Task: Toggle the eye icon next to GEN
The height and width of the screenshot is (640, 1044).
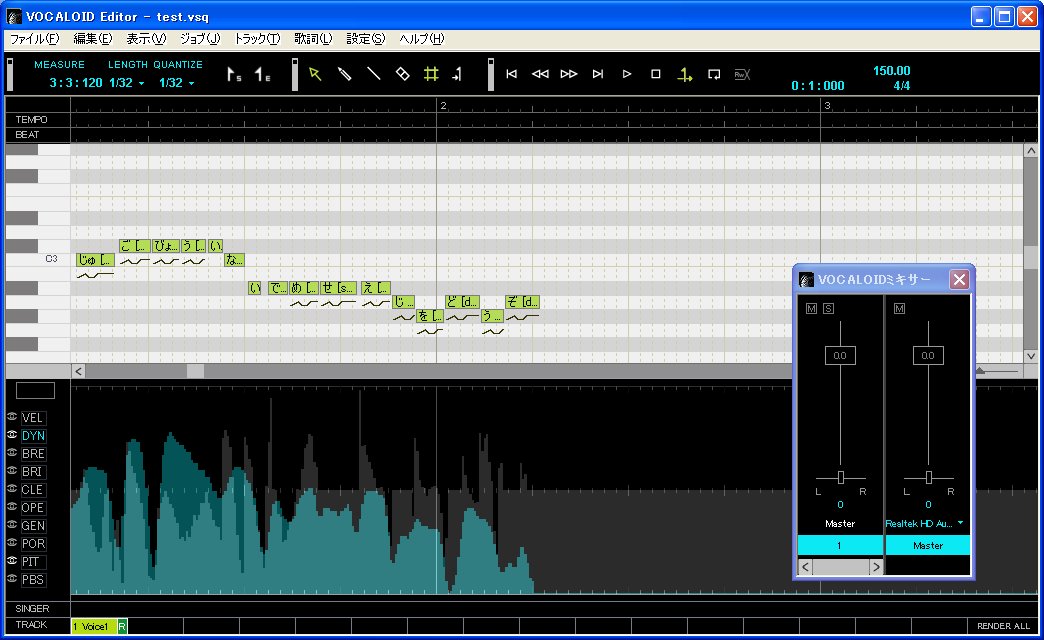Action: tap(12, 525)
